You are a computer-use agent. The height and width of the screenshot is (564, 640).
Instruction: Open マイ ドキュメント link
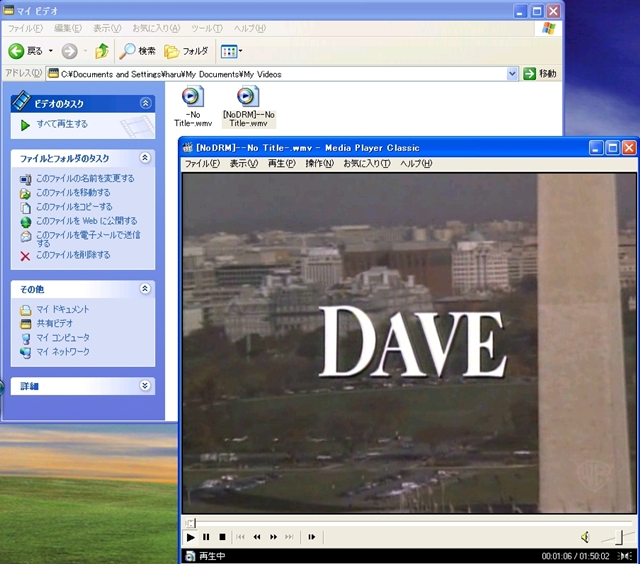tap(62, 309)
